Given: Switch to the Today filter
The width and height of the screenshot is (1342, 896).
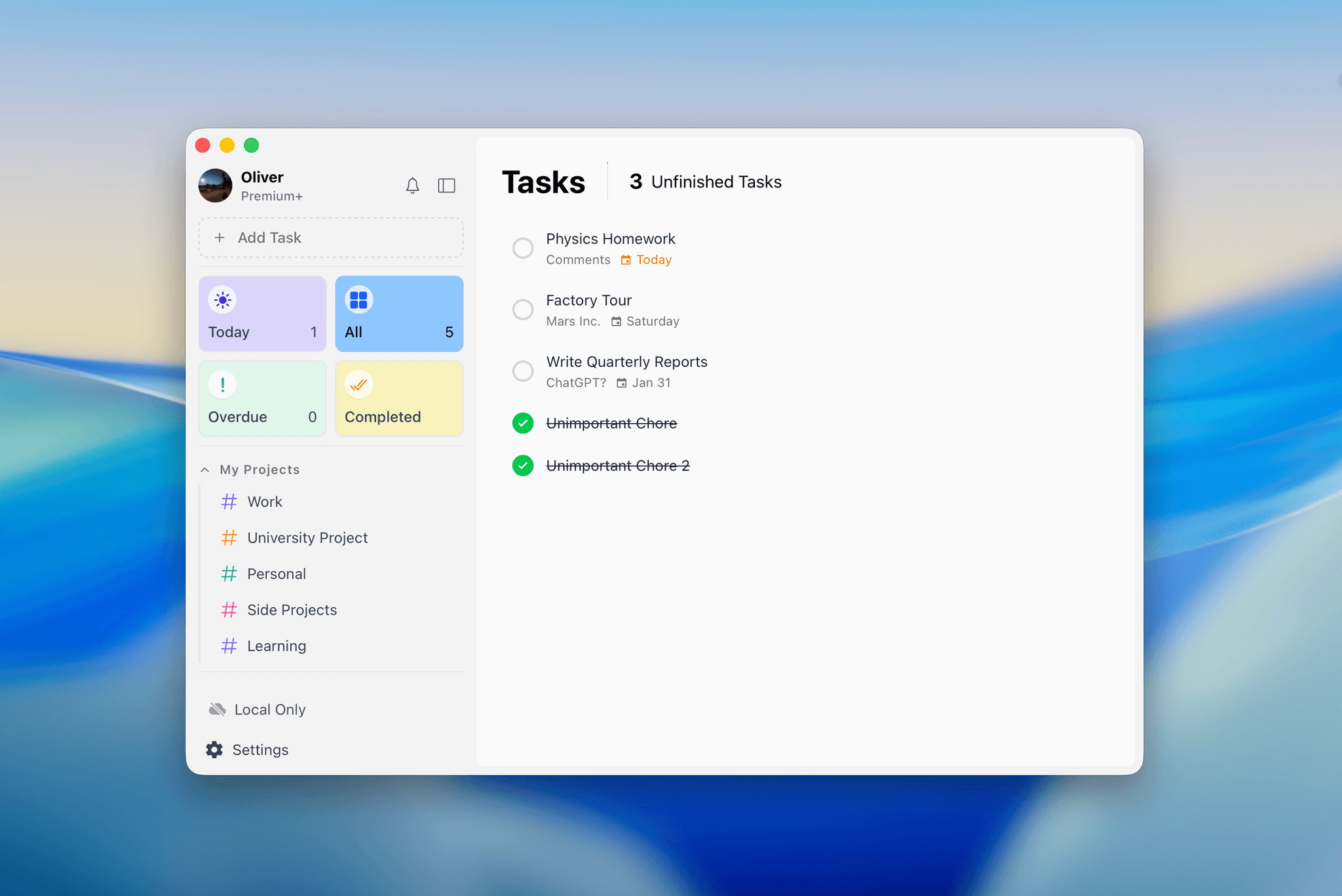Looking at the screenshot, I should 262,313.
